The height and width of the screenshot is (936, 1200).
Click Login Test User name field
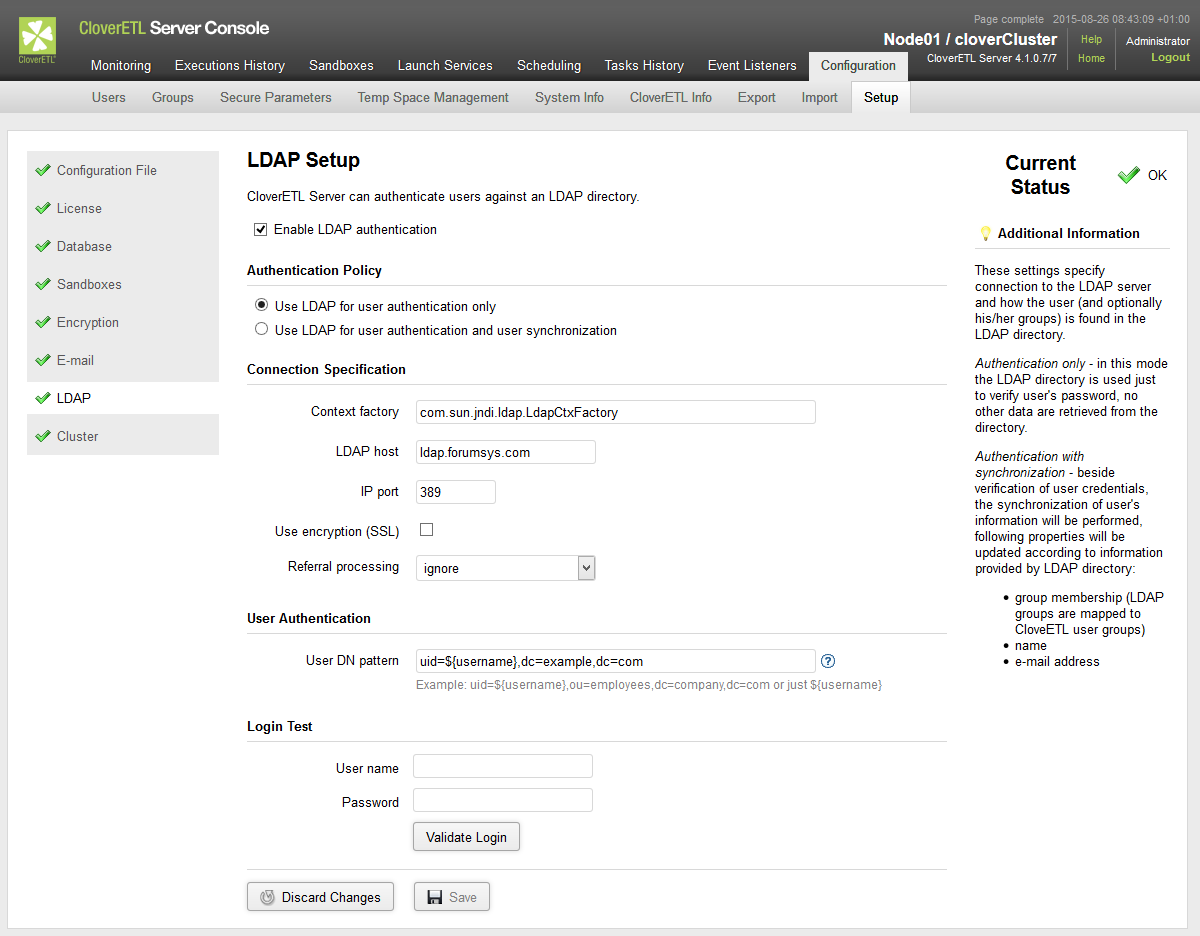pos(503,766)
